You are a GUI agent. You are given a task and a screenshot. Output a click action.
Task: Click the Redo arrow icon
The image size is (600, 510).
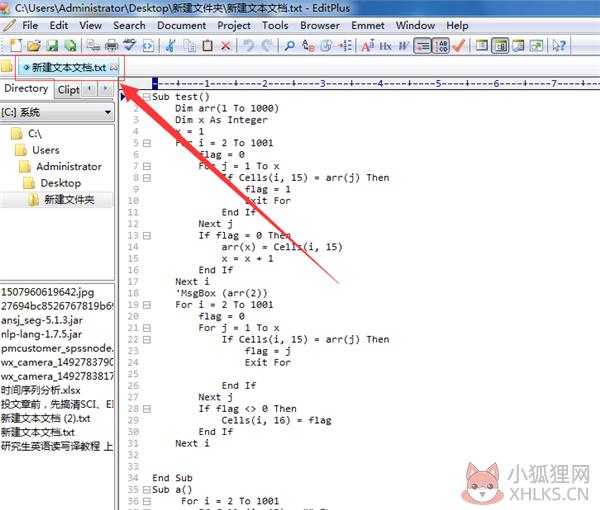point(267,46)
